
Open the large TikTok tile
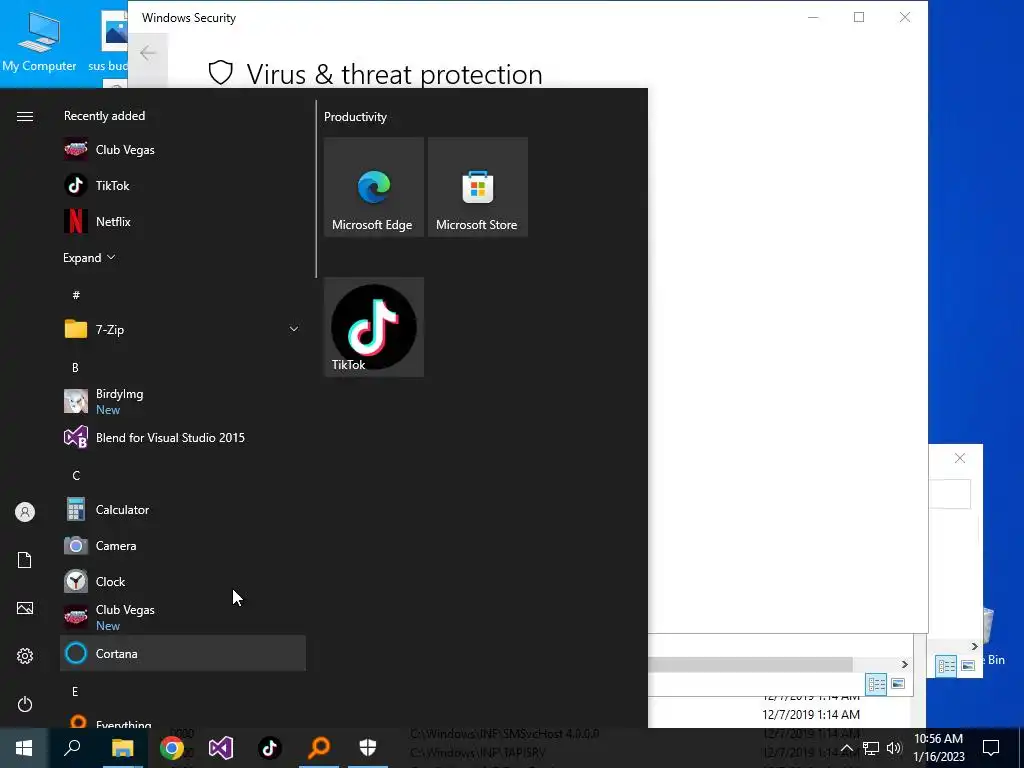(374, 327)
